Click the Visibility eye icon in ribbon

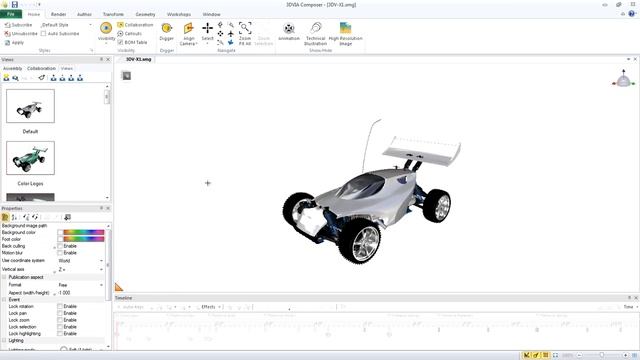(x=106, y=28)
